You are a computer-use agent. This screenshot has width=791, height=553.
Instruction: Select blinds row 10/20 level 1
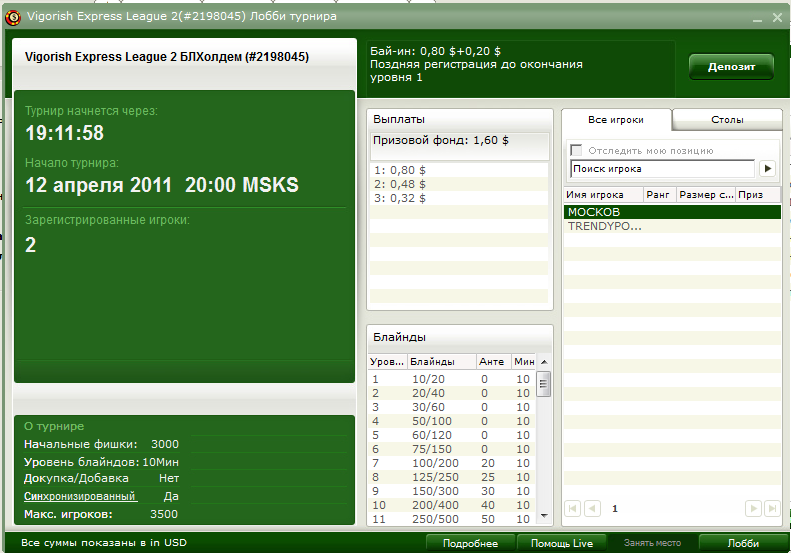coord(452,379)
